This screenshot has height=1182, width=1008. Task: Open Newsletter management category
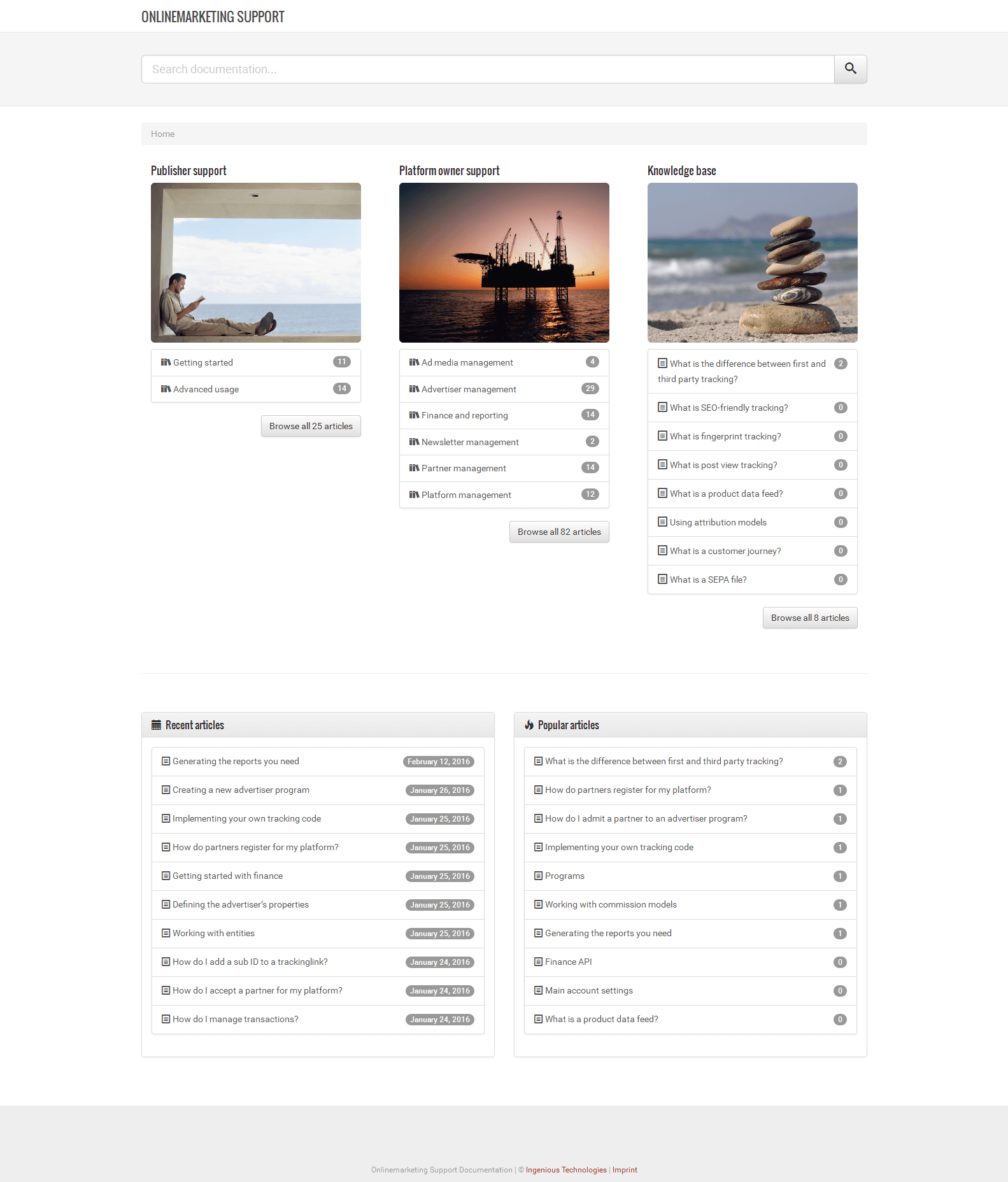click(504, 442)
